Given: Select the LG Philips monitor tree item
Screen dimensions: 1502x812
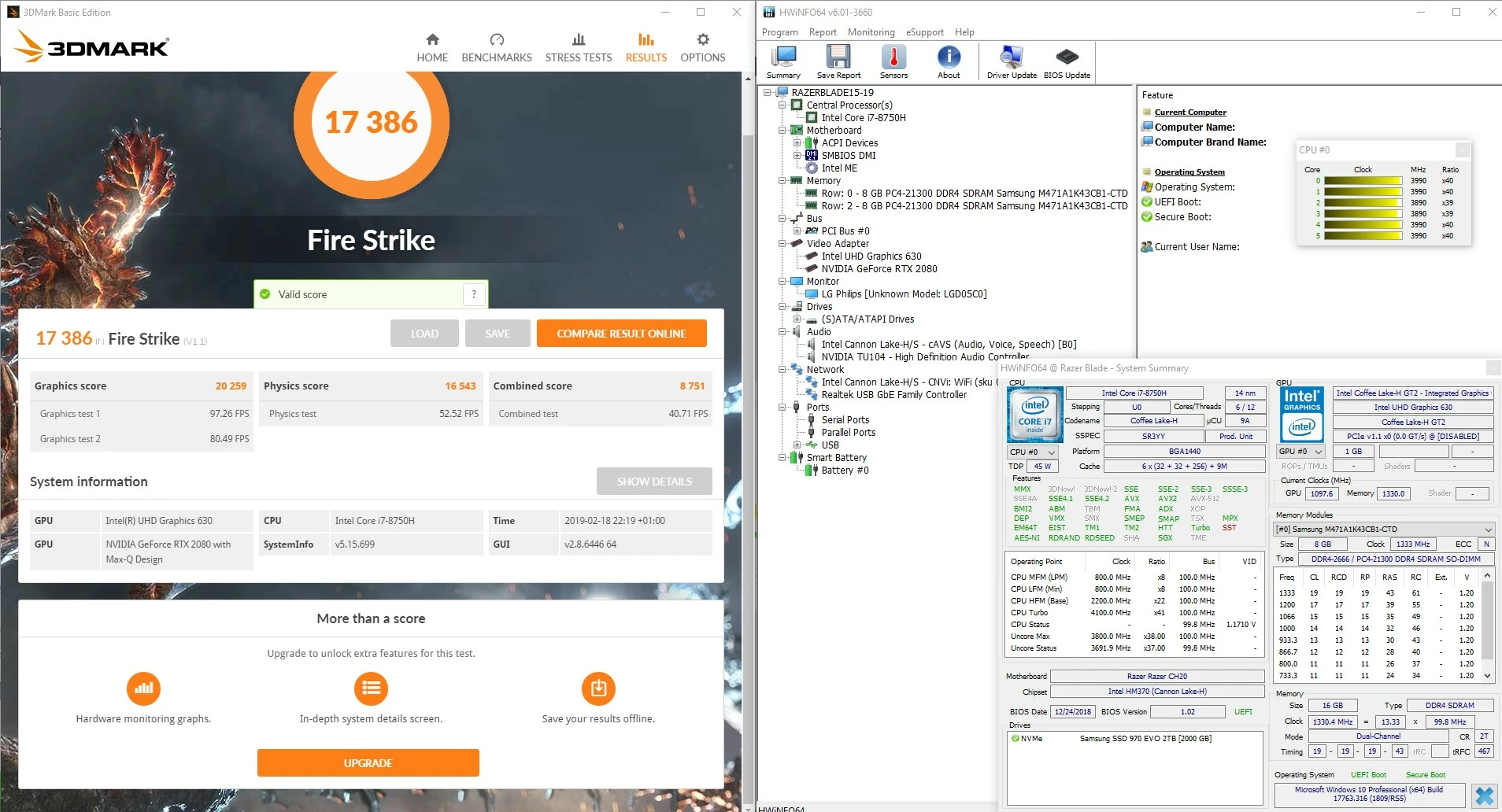Looking at the screenshot, I should 904,294.
